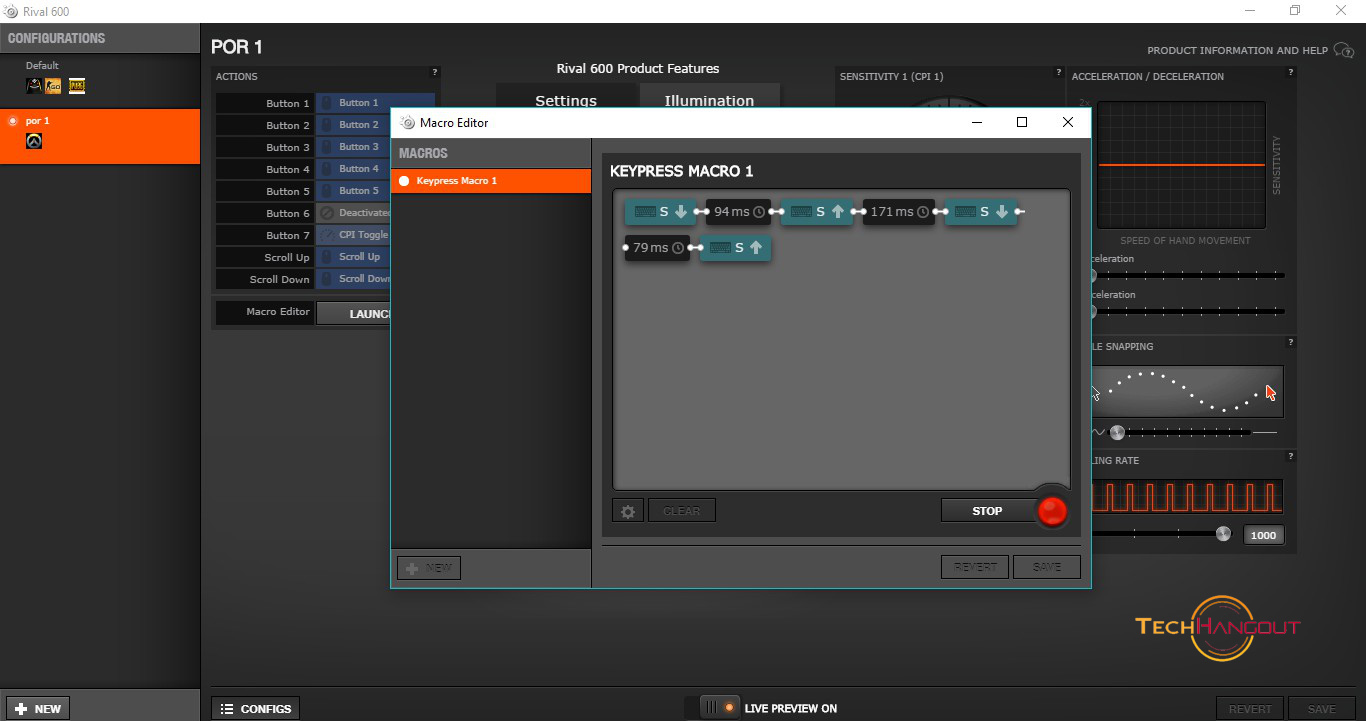Click the angle snapping slider handle
Image resolution: width=1366 pixels, height=721 pixels.
pyautogui.click(x=1118, y=433)
